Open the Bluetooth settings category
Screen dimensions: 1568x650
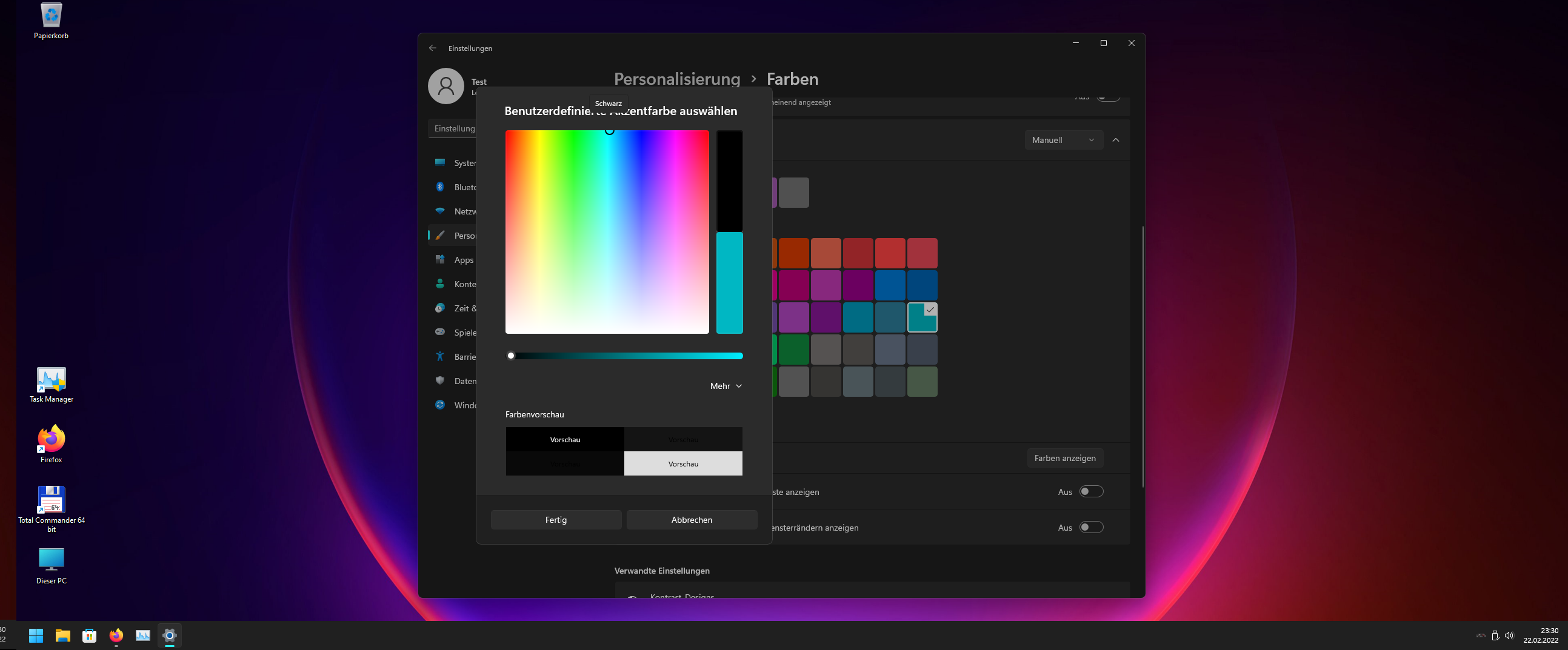tap(453, 187)
